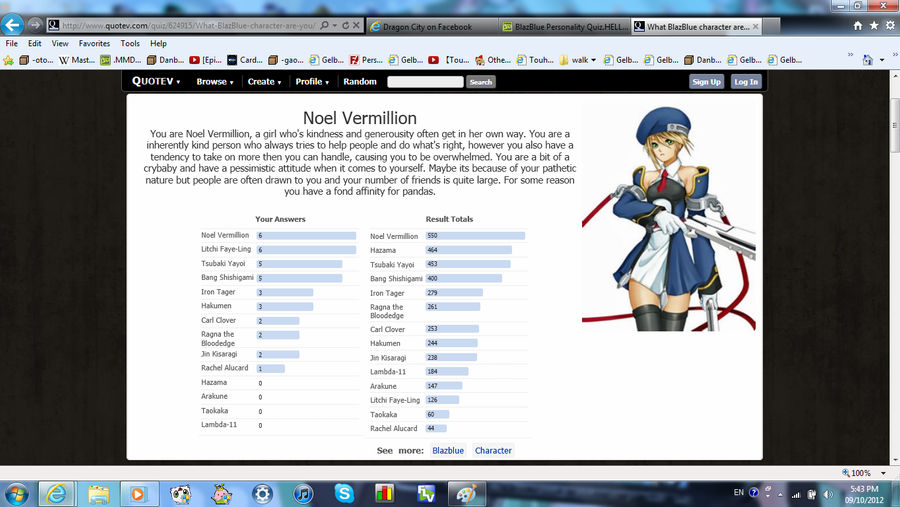Viewport: 900px width, 507px height.
Task: Open the View menu
Action: (60, 43)
